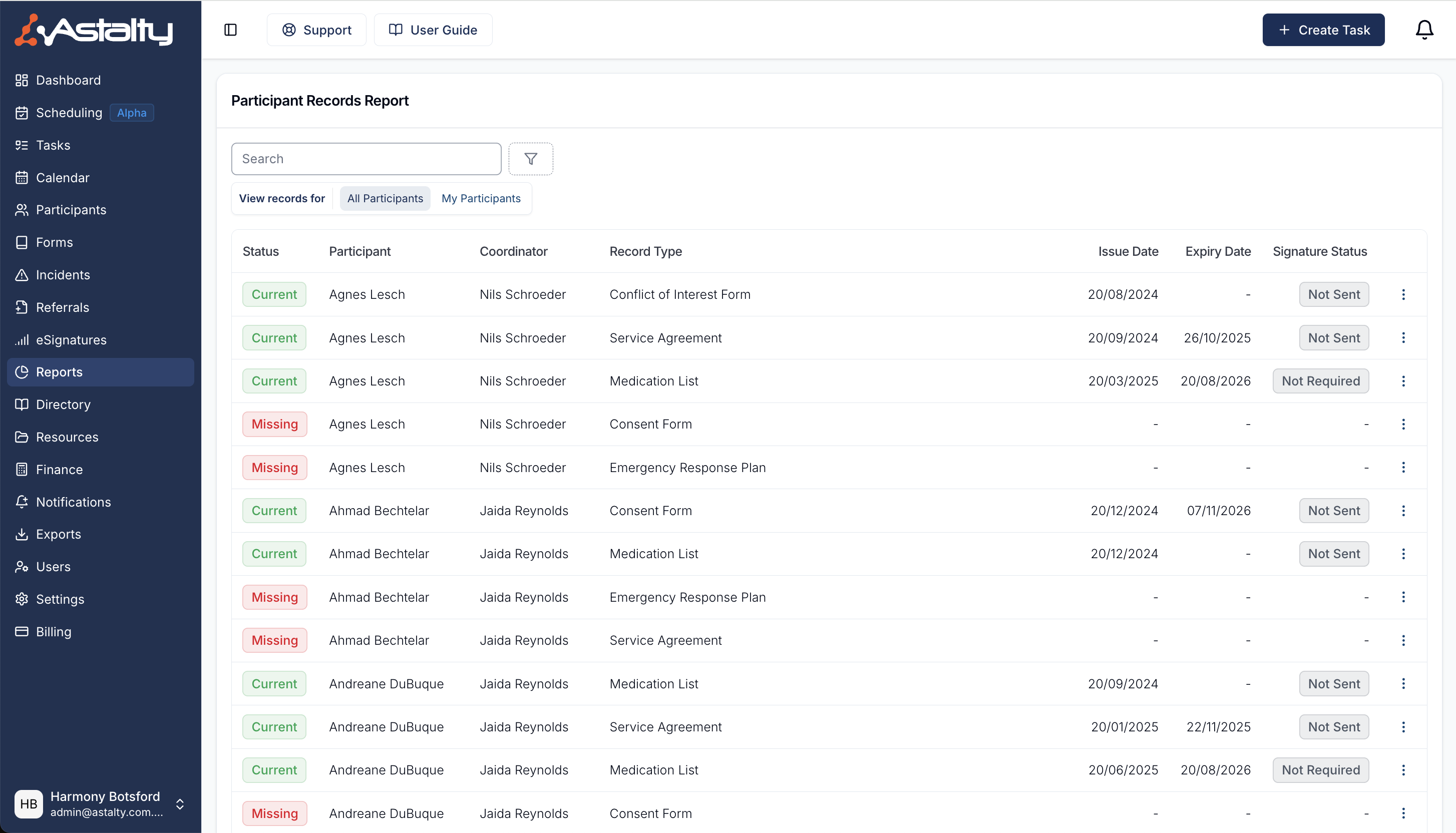Open row menu for Agnes Lesch Service Agreement
Screen dimensions: 1456x833
tap(1403, 337)
